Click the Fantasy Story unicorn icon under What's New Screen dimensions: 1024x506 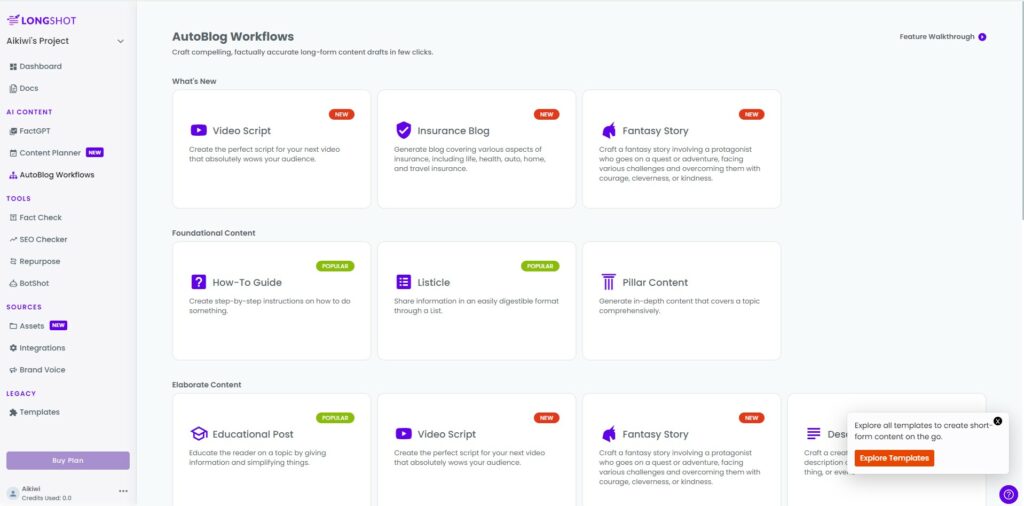(609, 130)
